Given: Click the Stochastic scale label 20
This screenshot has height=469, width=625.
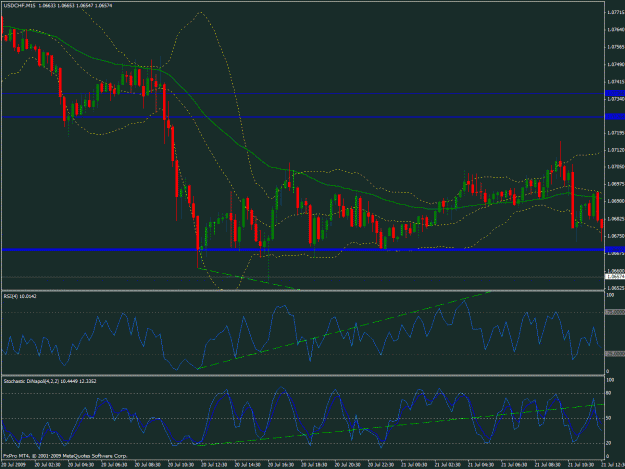Looking at the screenshot, I should click(x=609, y=443).
